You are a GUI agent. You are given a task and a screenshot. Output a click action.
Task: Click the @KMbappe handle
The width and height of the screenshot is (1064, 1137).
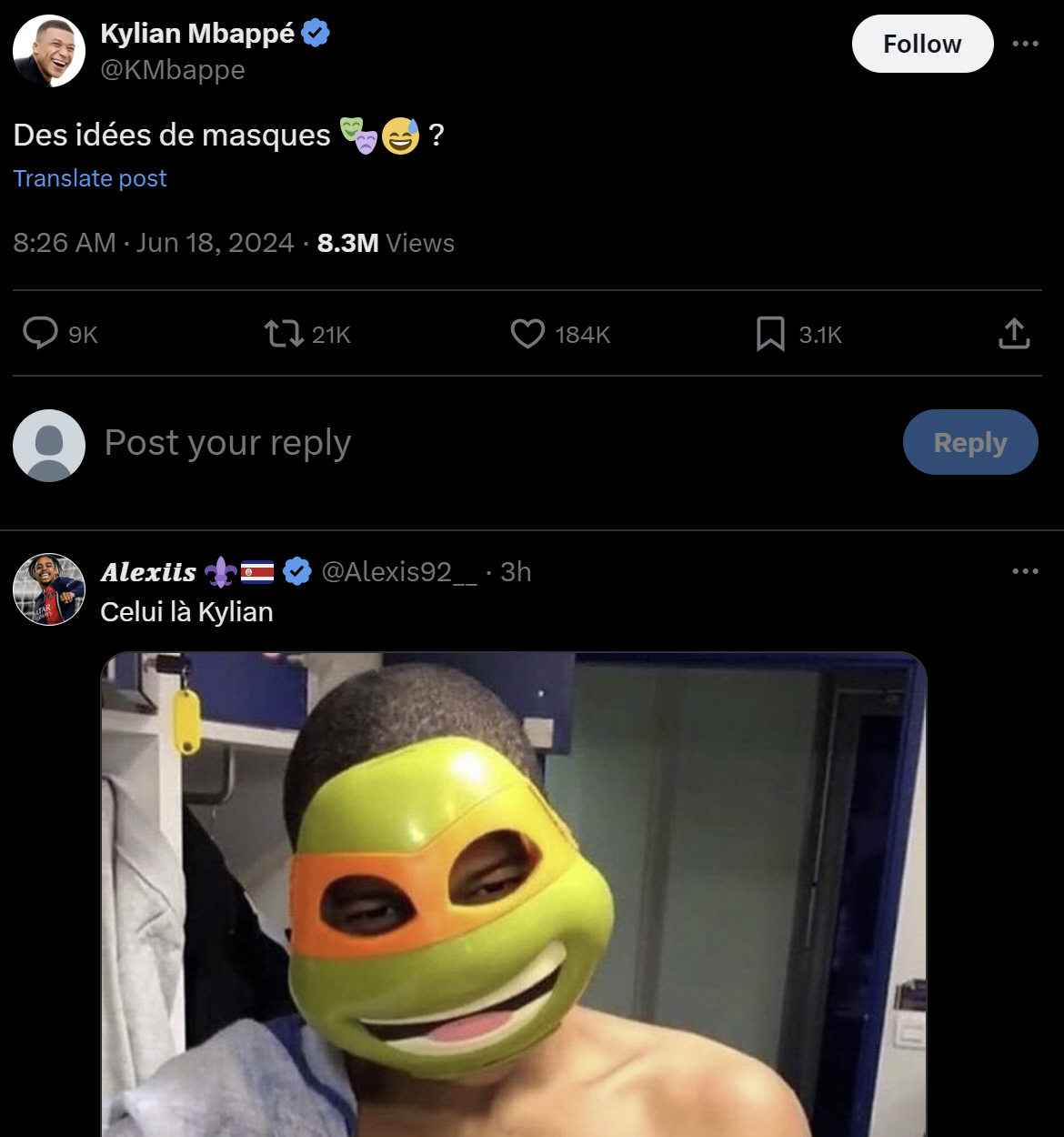point(173,70)
